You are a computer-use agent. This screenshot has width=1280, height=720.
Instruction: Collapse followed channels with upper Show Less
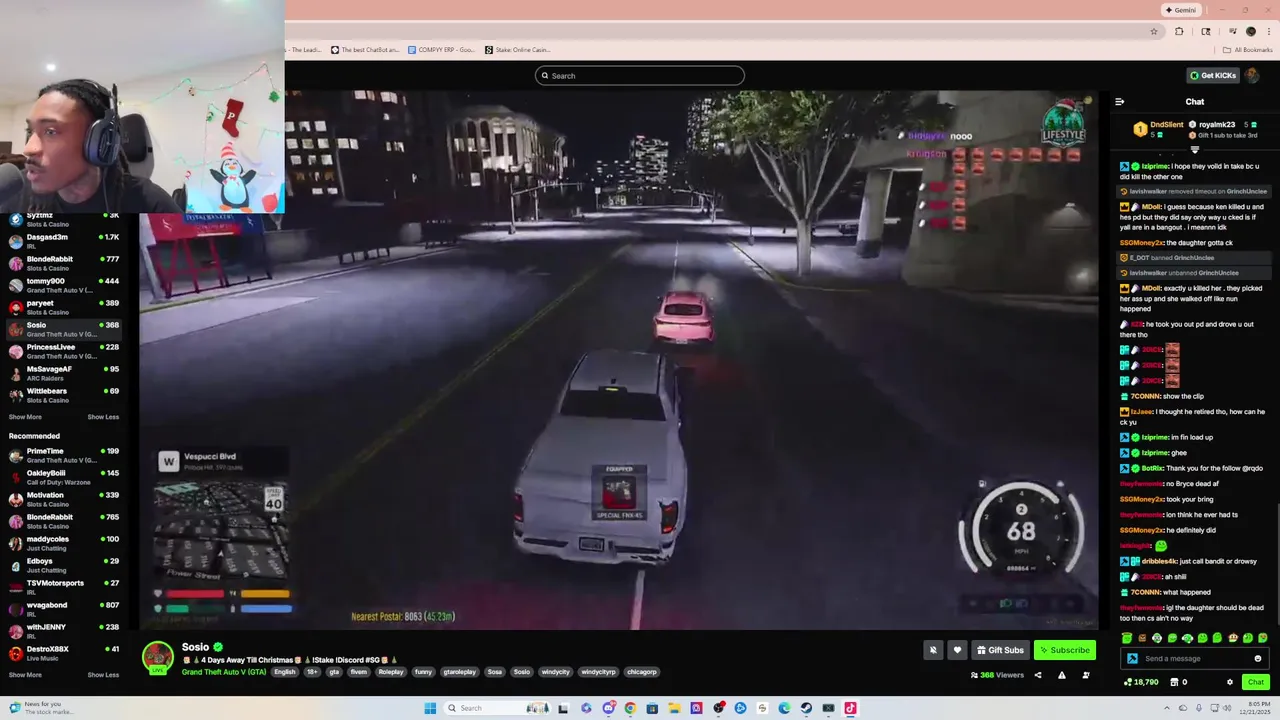pos(103,417)
